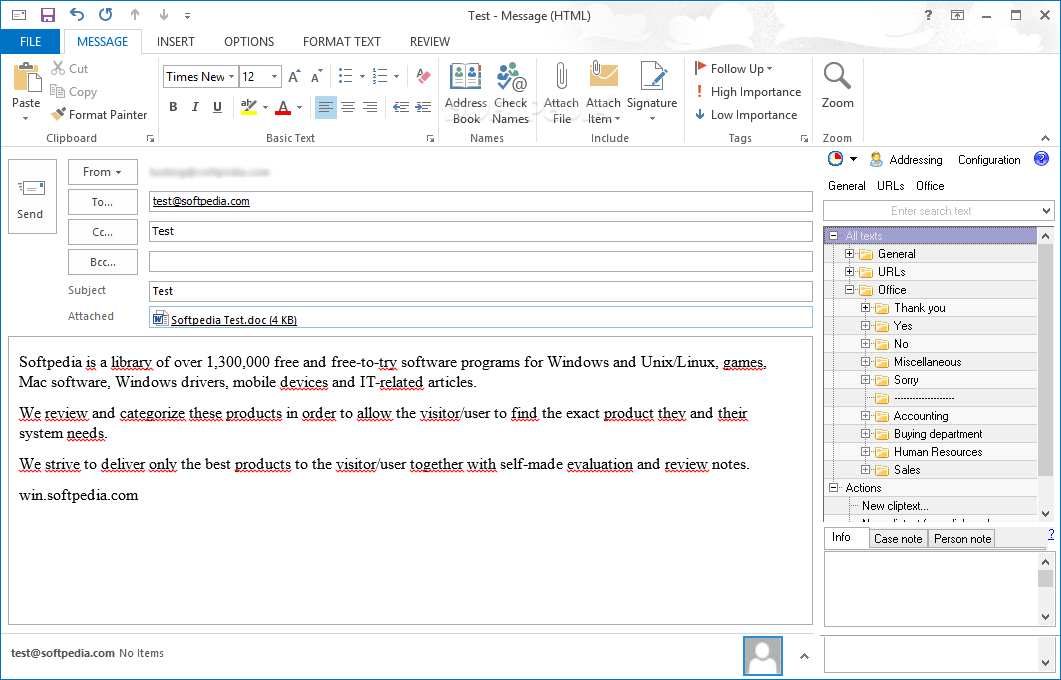Click the Send button
This screenshot has height=680, width=1061.
point(31,197)
